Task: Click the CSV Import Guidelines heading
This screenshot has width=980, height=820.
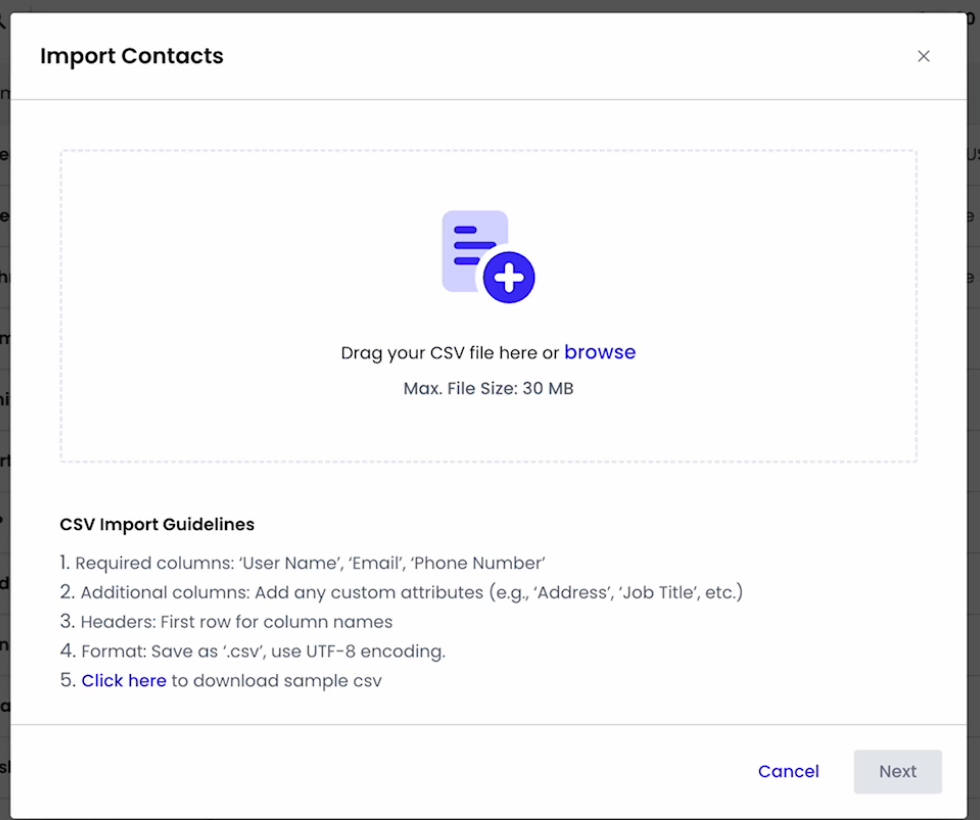Action: click(x=157, y=524)
